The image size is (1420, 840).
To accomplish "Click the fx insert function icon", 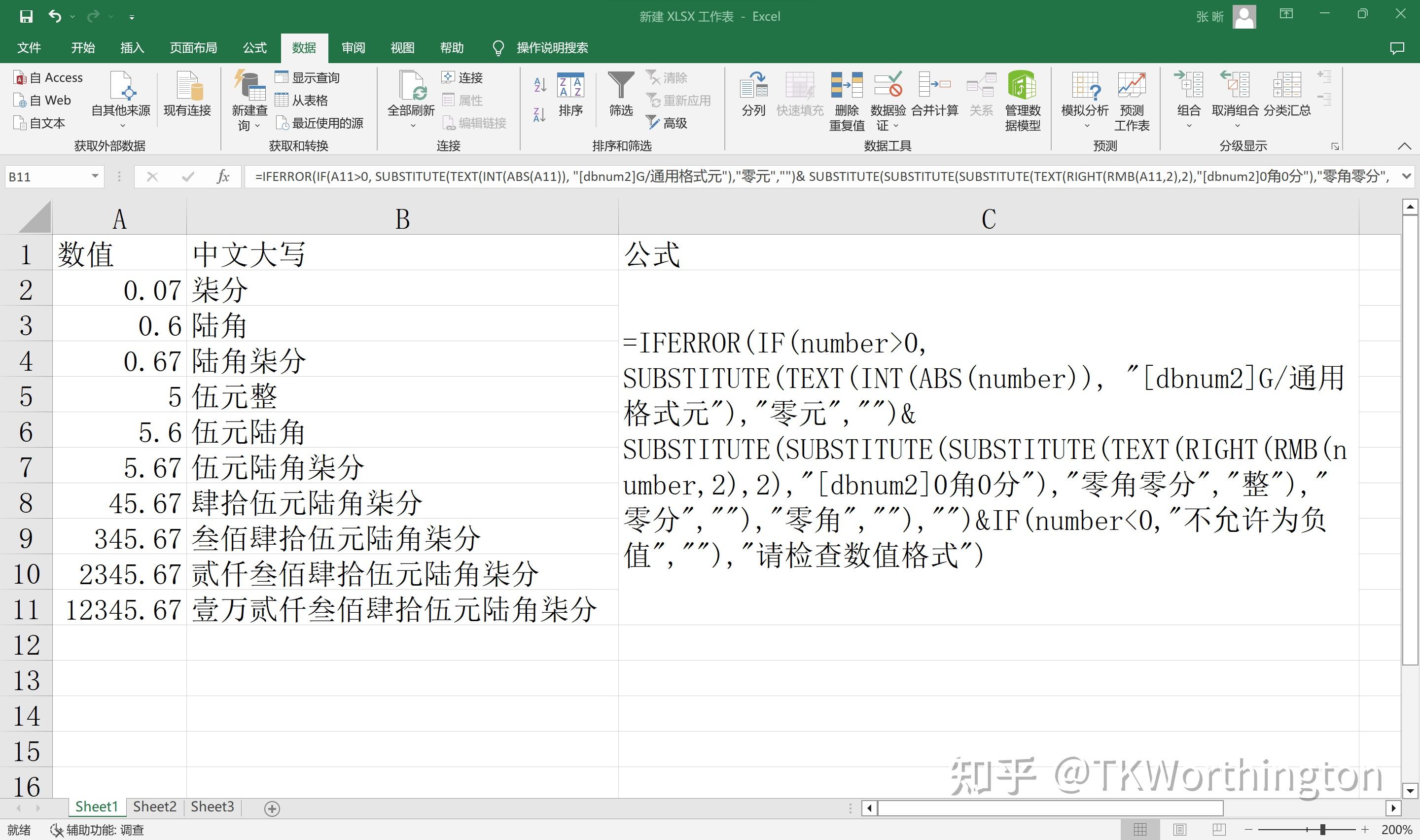I will 223,176.
